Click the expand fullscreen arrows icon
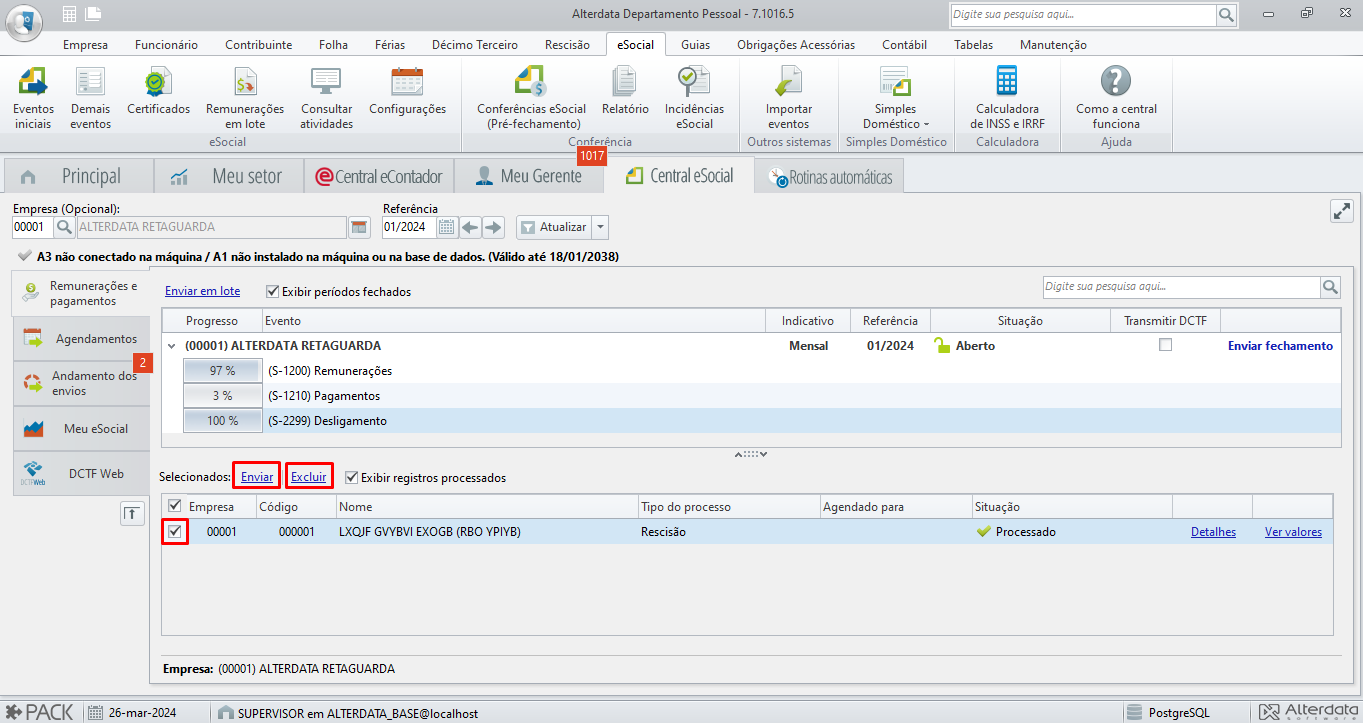1363x723 pixels. point(1341,211)
